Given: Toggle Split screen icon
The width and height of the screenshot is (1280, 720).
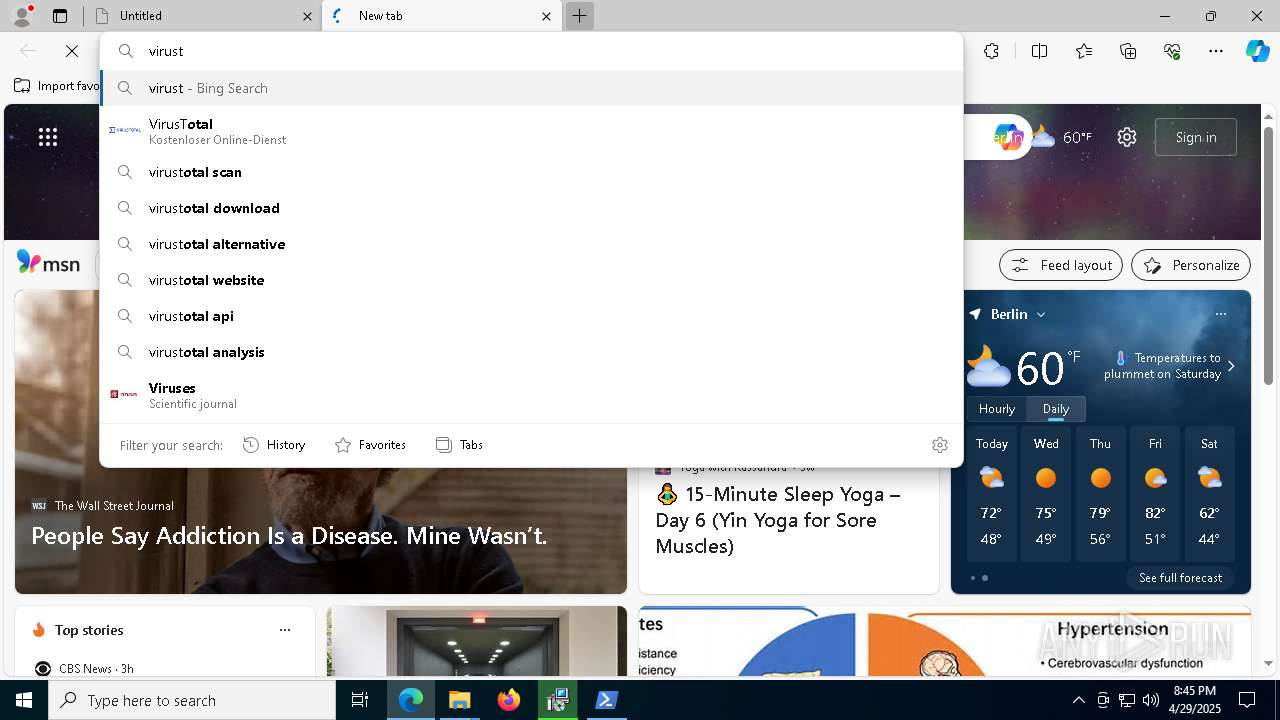Looking at the screenshot, I should (x=1039, y=51).
